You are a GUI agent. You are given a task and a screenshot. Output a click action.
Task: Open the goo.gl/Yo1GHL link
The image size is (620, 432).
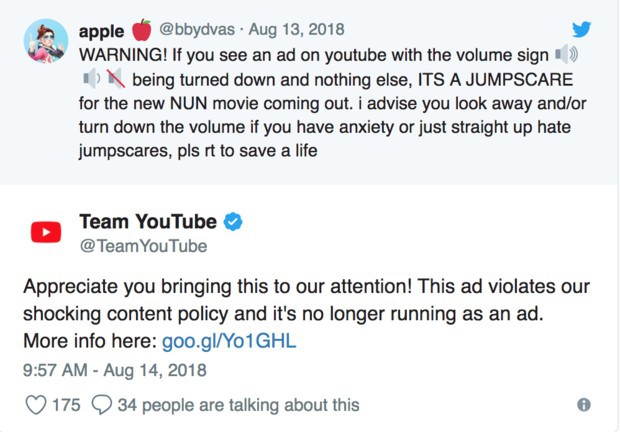[x=229, y=341]
